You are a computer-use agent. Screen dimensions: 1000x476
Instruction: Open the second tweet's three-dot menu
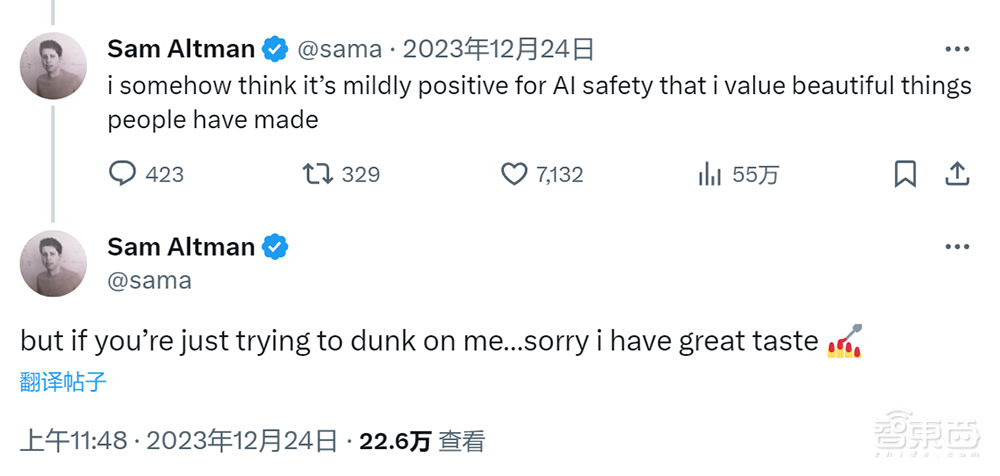coord(957,246)
